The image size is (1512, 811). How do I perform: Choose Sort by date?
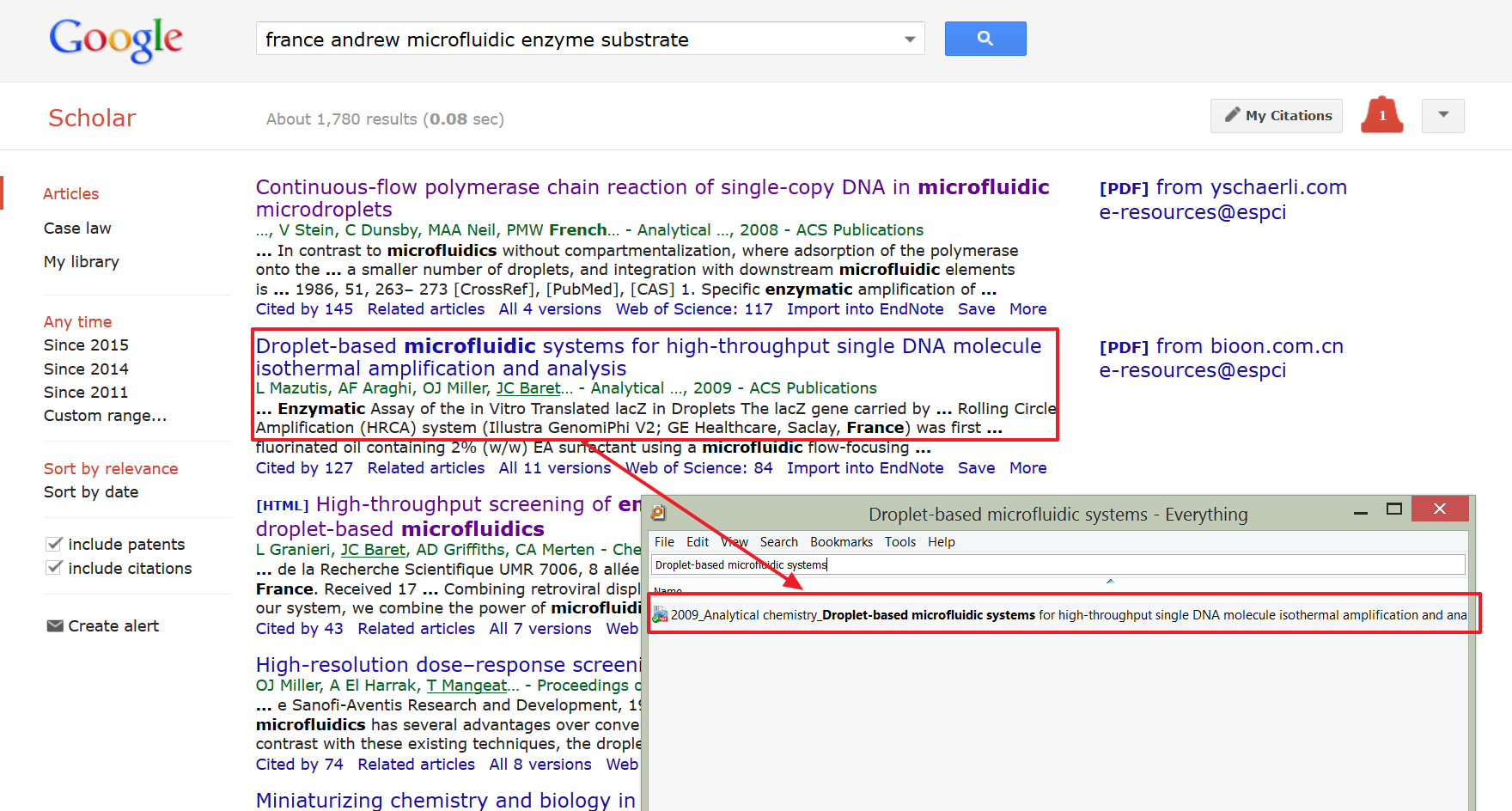[91, 492]
